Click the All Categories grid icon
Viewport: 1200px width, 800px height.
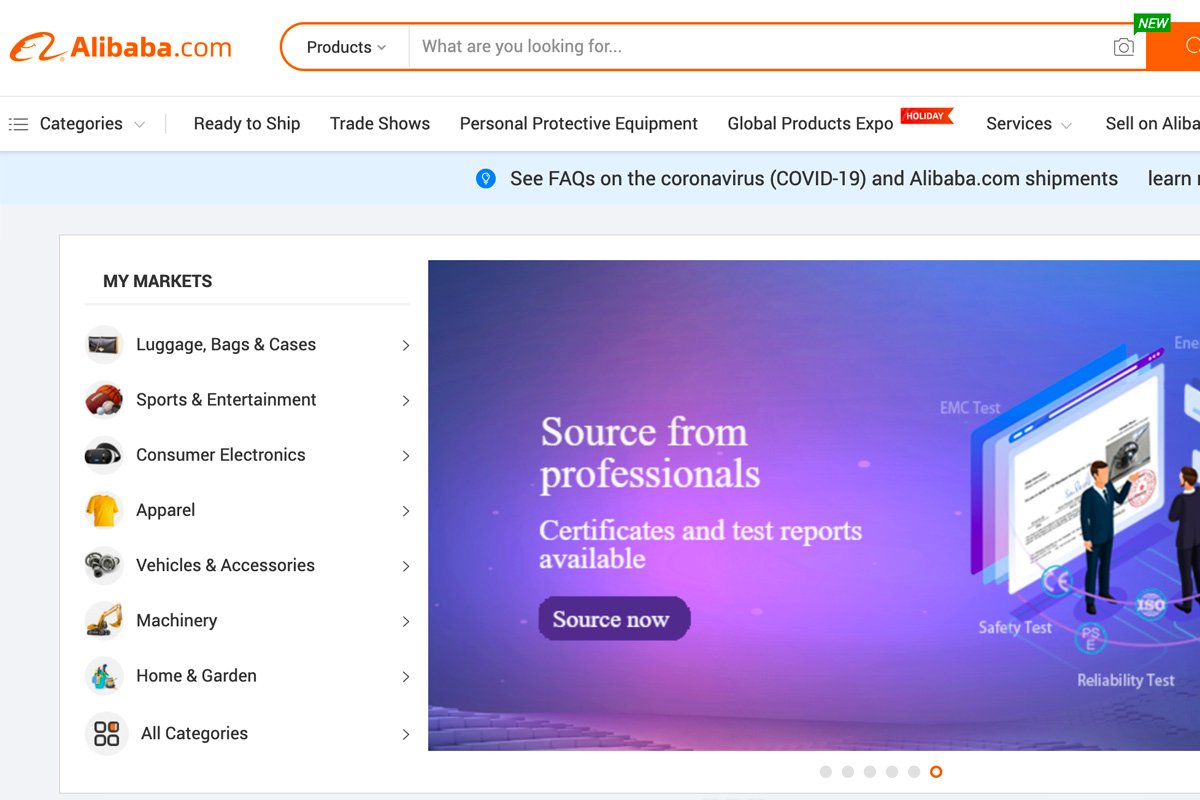pyautogui.click(x=104, y=733)
